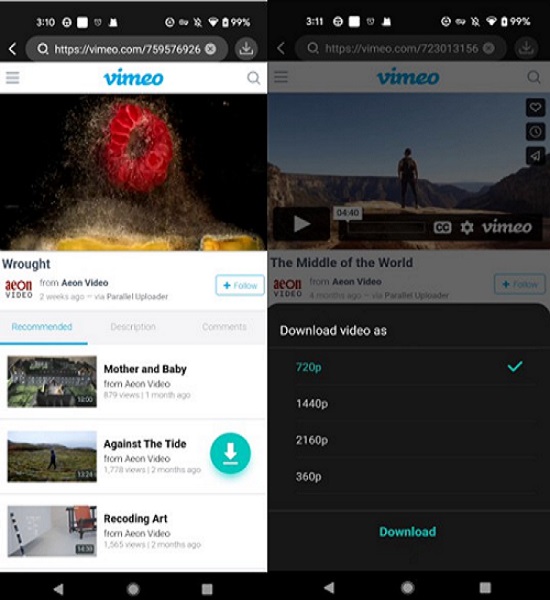Tap Android home button on right phone
Viewport: 550px width, 600px height.
[x=408, y=587]
